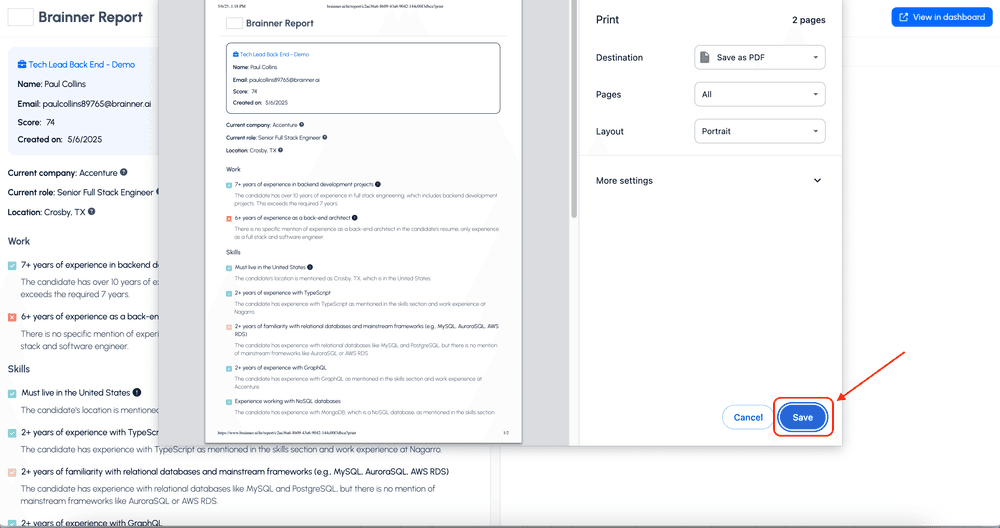The height and width of the screenshot is (528, 1000).
Task: Click checkmark for 2+ years experience with TypeScript
Action: pyautogui.click(x=12, y=434)
